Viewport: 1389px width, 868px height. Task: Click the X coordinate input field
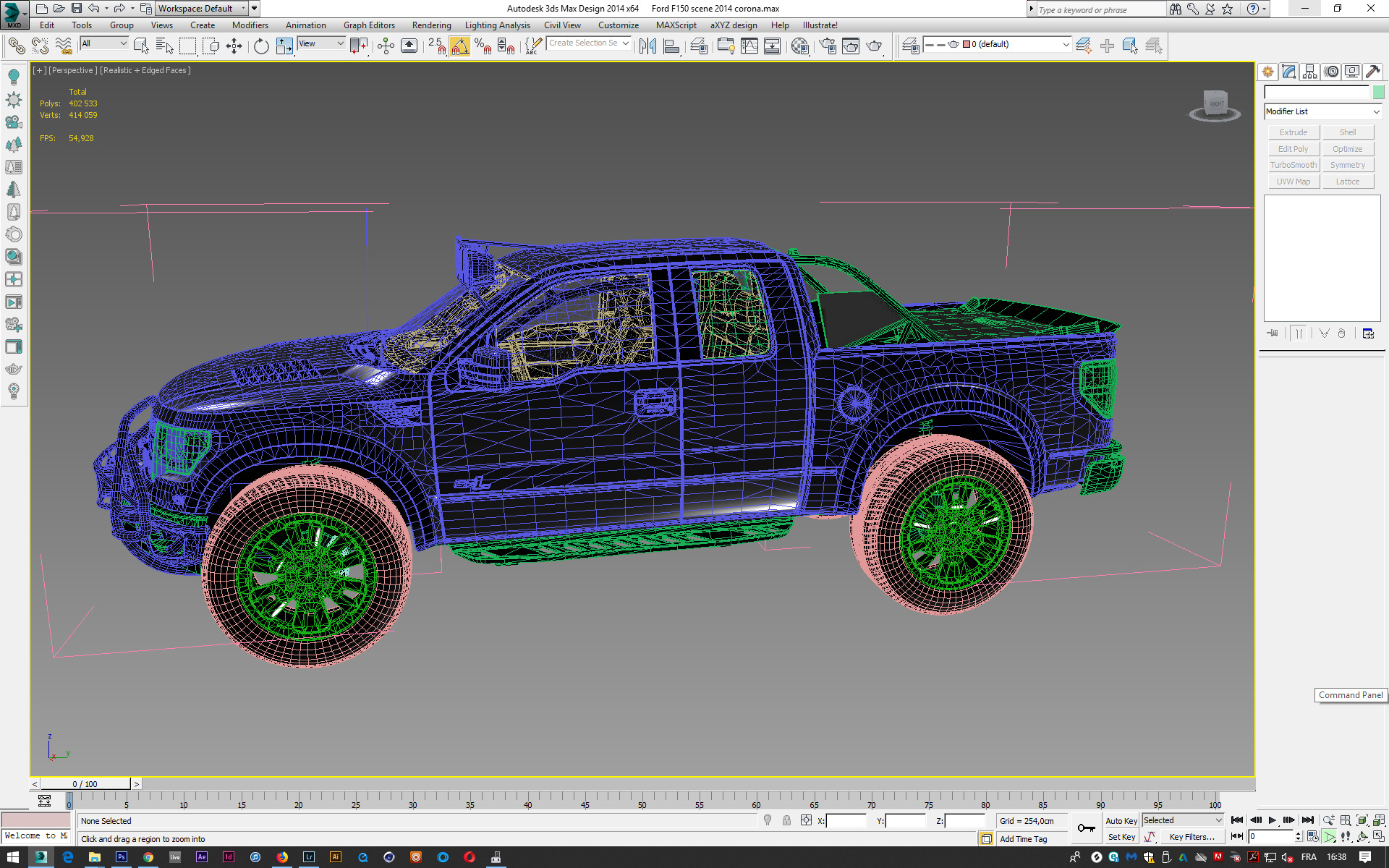pyautogui.click(x=846, y=821)
